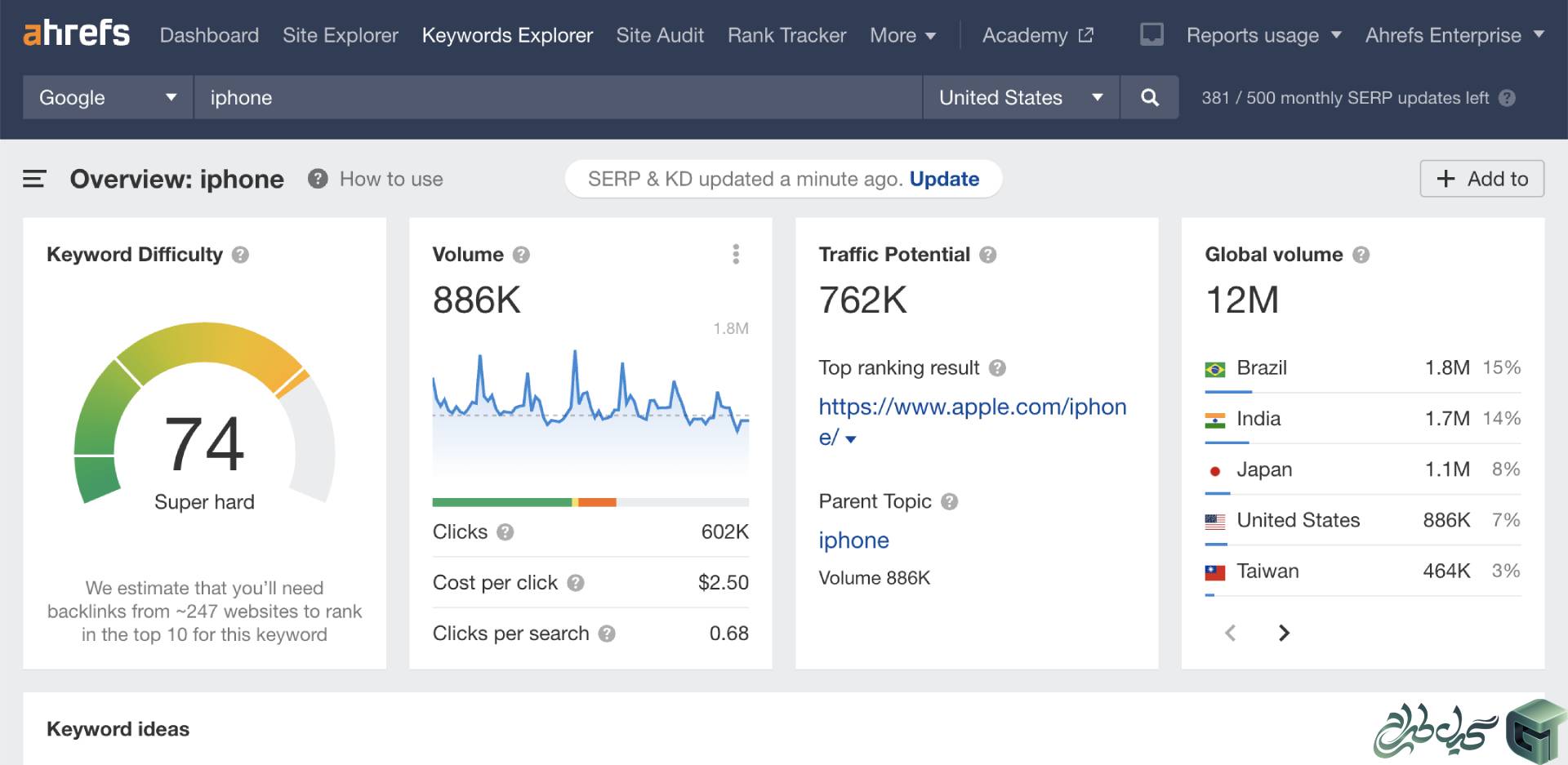Open Volume card three-dot menu
Viewport: 1568px width, 765px height.
point(736,254)
